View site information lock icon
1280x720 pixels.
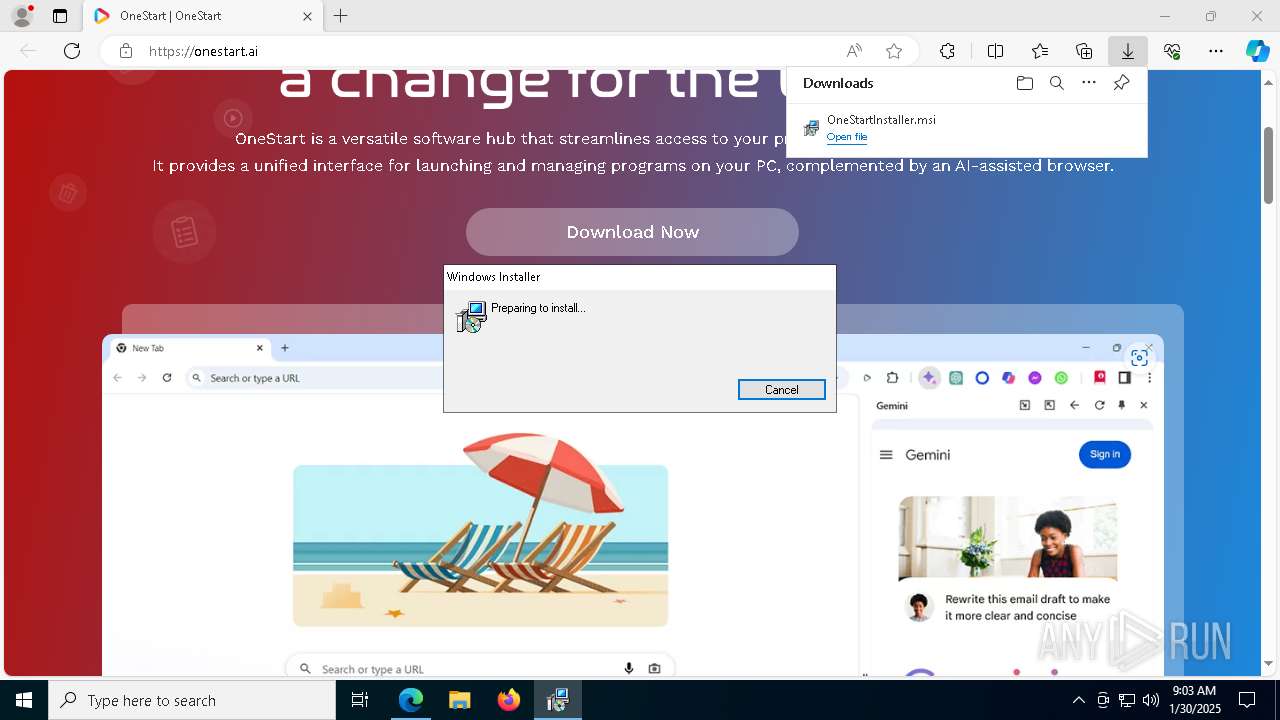point(125,51)
